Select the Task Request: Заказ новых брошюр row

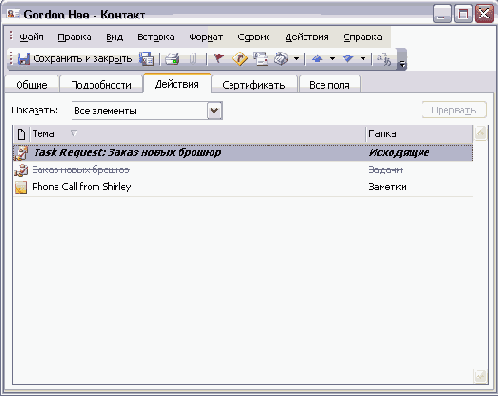click(243, 153)
